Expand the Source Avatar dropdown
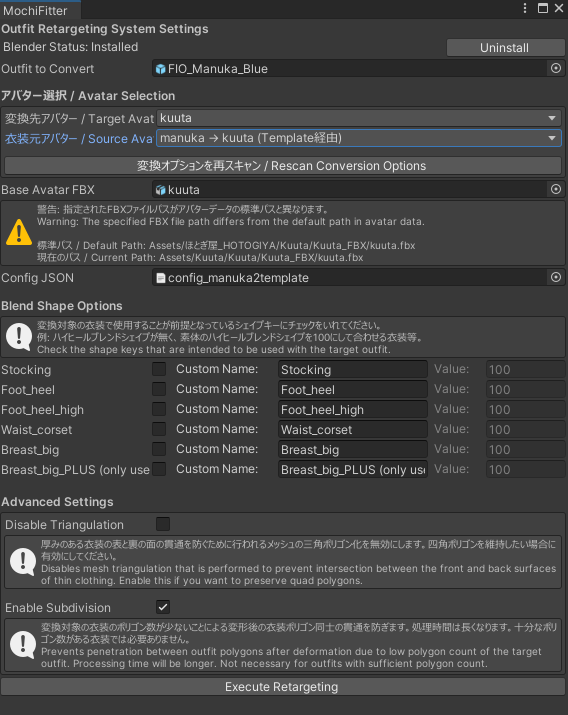This screenshot has width=568, height=715. (x=359, y=138)
